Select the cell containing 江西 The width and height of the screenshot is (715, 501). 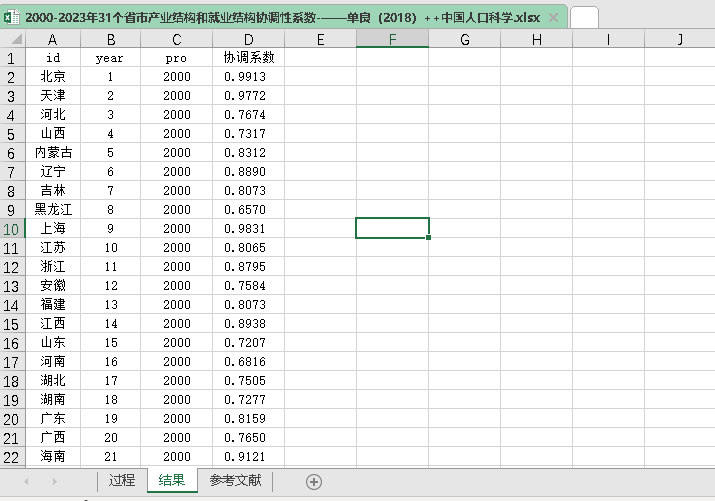click(53, 324)
